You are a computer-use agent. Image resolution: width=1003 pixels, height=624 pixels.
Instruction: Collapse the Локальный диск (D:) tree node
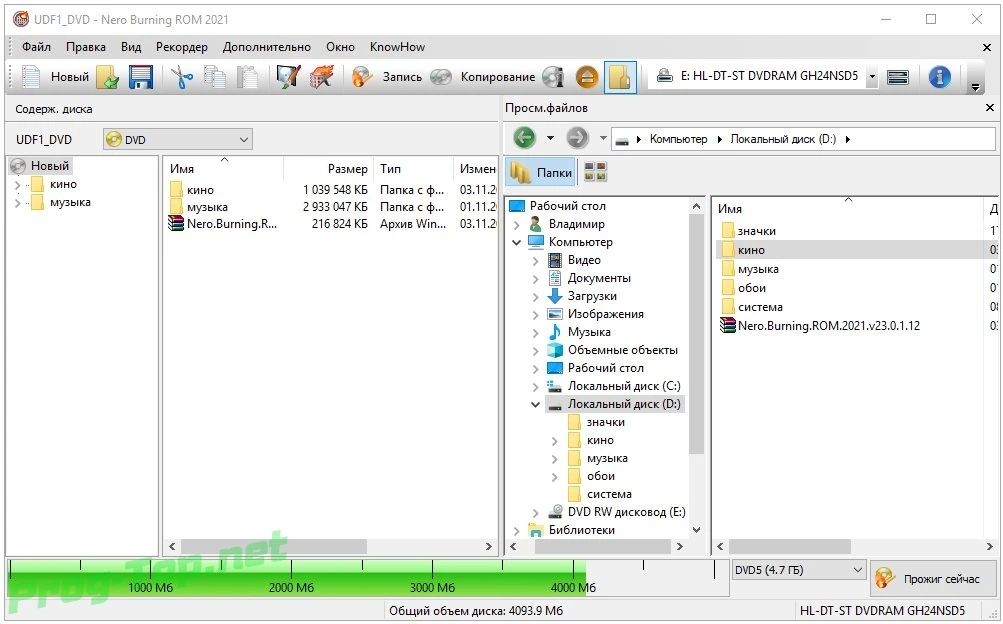535,405
